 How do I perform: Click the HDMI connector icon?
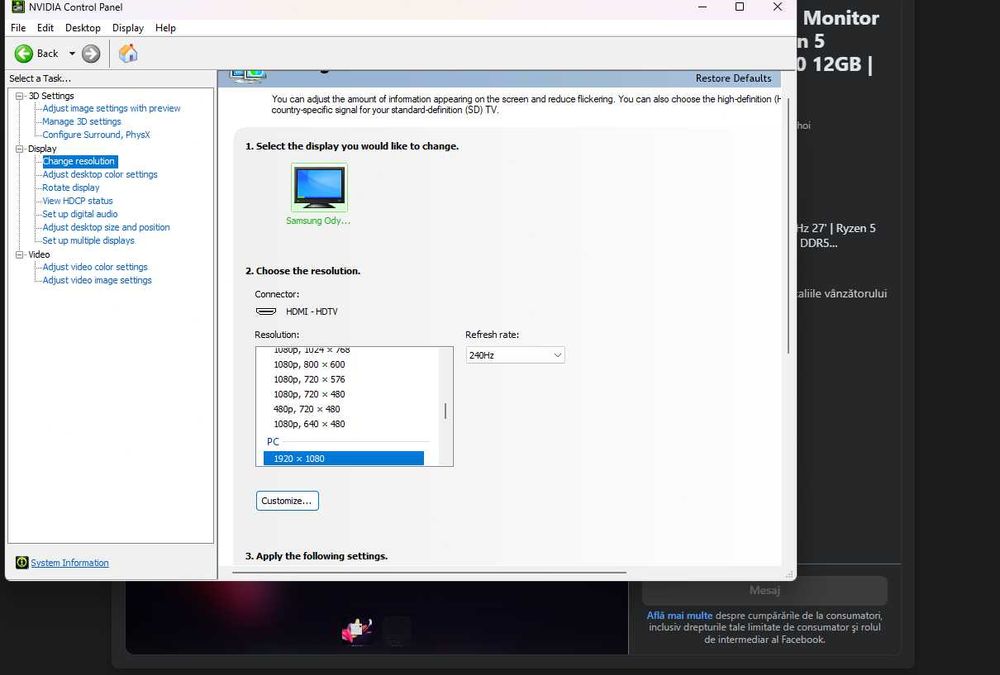(266, 311)
